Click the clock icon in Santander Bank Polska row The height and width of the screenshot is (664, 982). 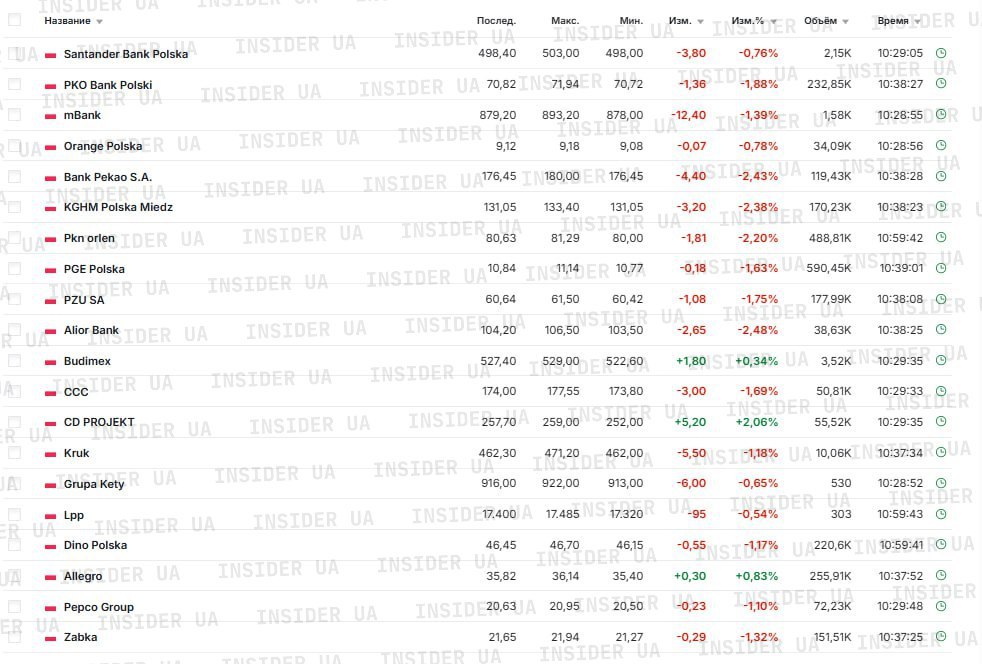tap(941, 54)
